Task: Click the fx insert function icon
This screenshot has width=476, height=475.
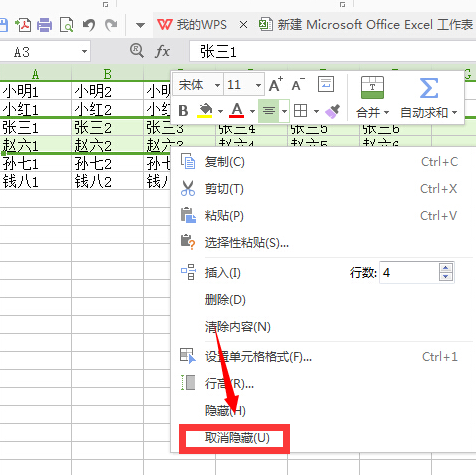Action: (162, 52)
